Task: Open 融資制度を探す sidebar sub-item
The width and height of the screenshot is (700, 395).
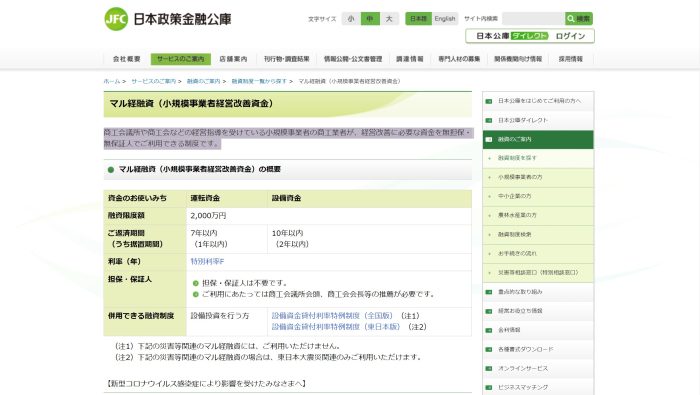Action: click(x=538, y=158)
